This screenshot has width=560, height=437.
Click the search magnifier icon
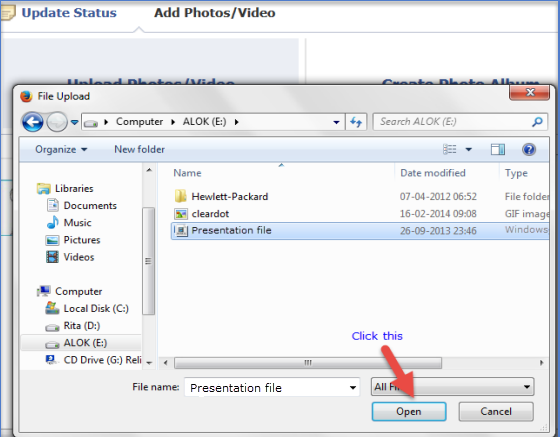coord(538,122)
